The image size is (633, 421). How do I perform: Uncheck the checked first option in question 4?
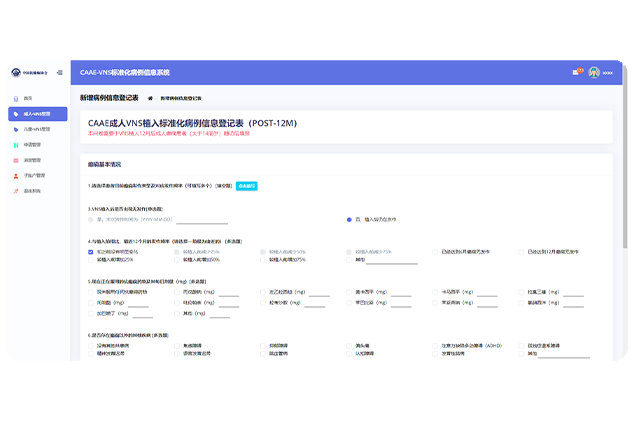(90, 252)
